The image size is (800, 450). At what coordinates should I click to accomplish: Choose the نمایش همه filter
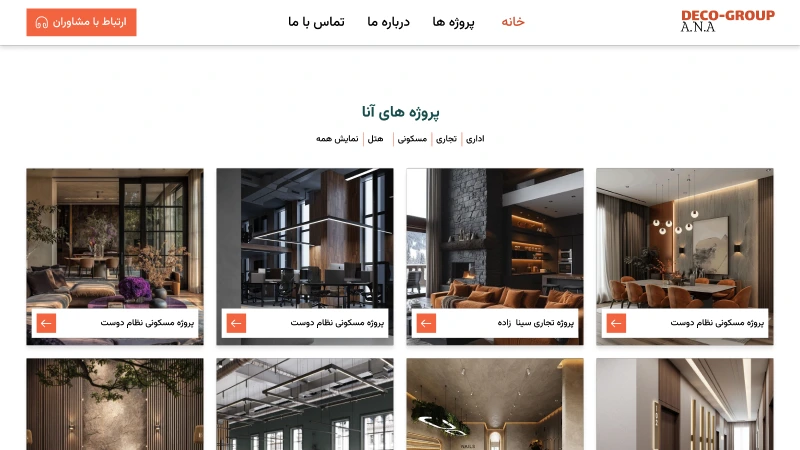pos(337,139)
